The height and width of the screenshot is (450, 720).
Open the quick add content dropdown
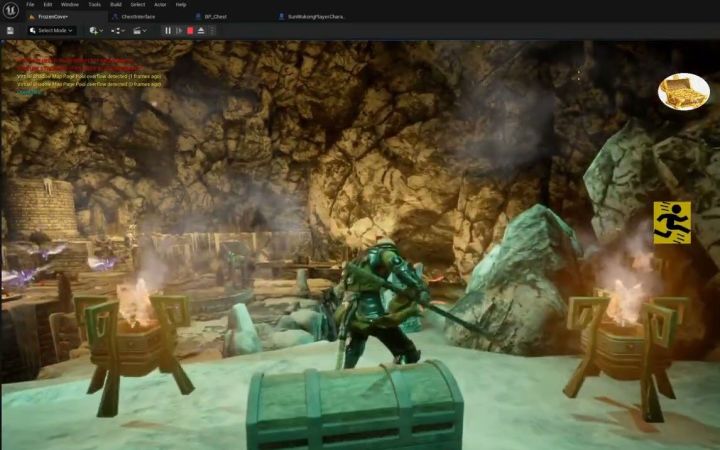click(x=96, y=31)
